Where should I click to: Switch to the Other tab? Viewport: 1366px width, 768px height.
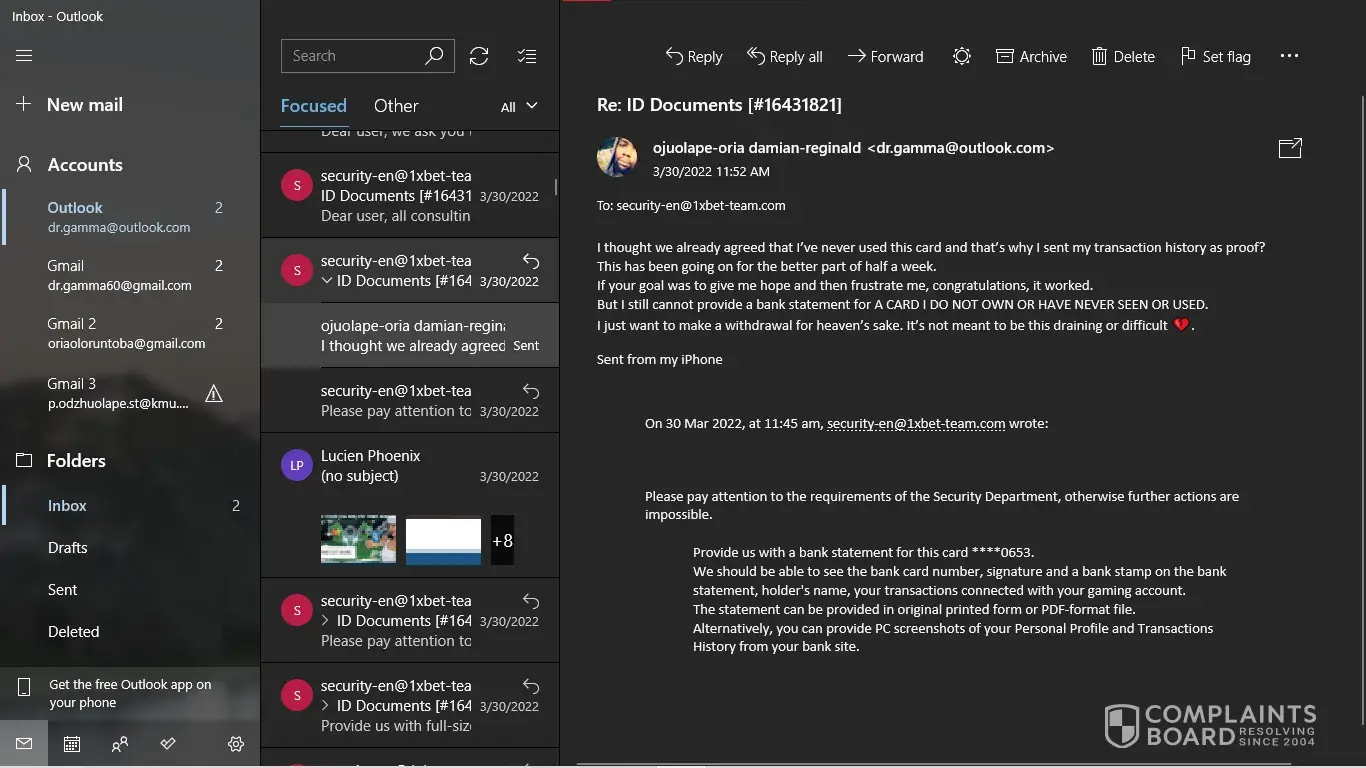click(396, 106)
